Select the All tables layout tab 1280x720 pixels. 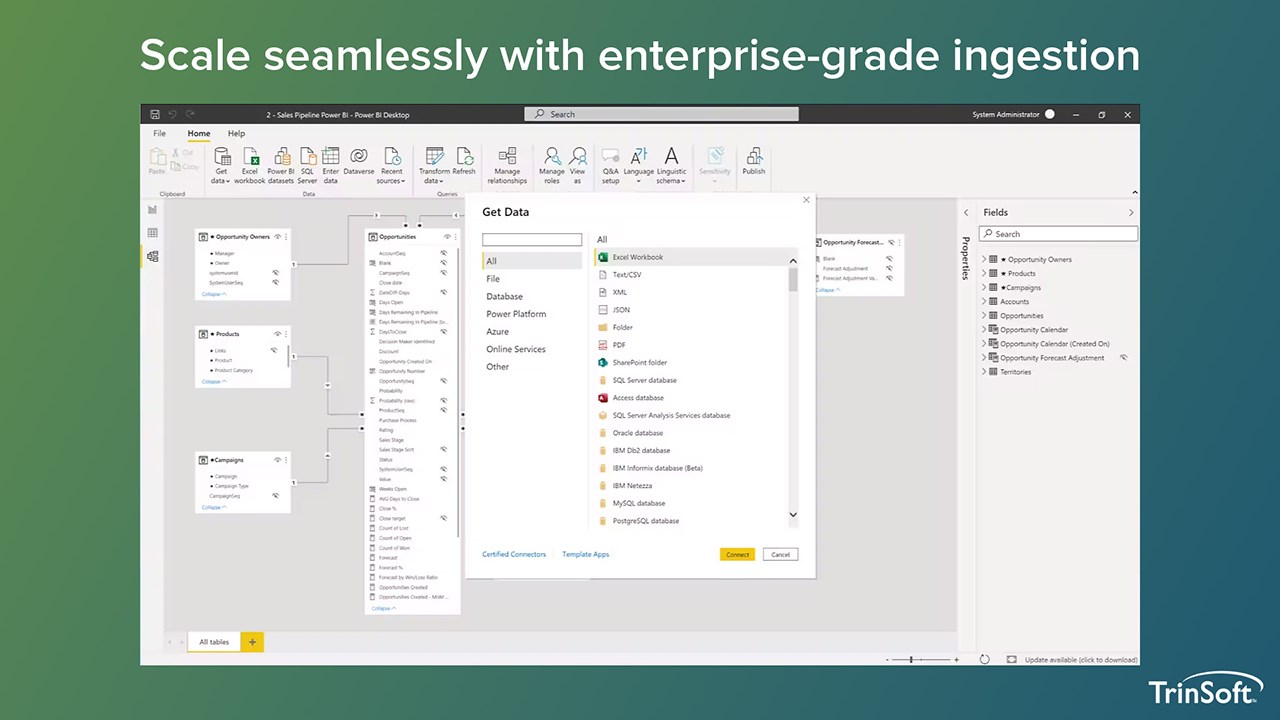point(214,642)
